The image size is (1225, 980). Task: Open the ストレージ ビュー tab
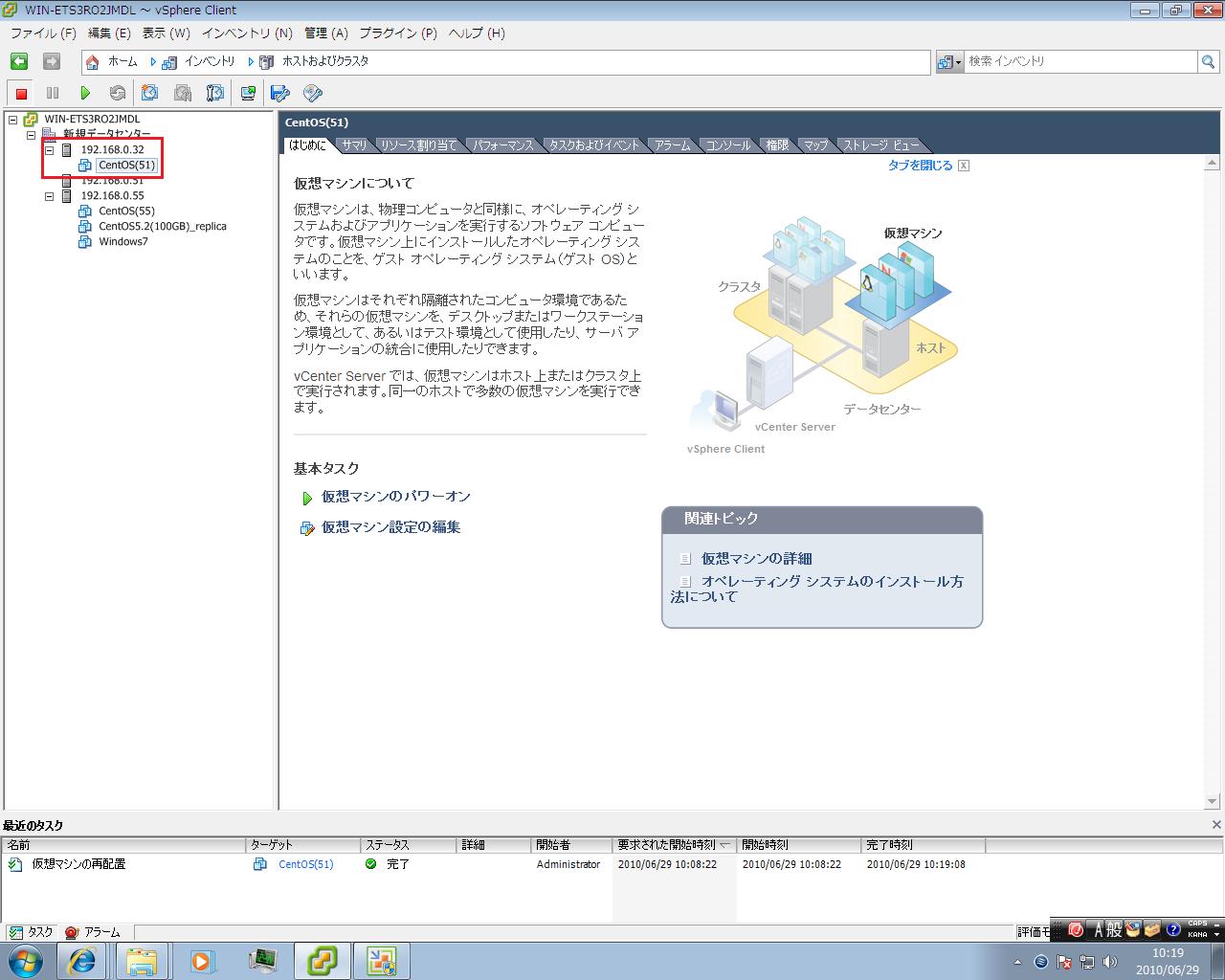880,145
